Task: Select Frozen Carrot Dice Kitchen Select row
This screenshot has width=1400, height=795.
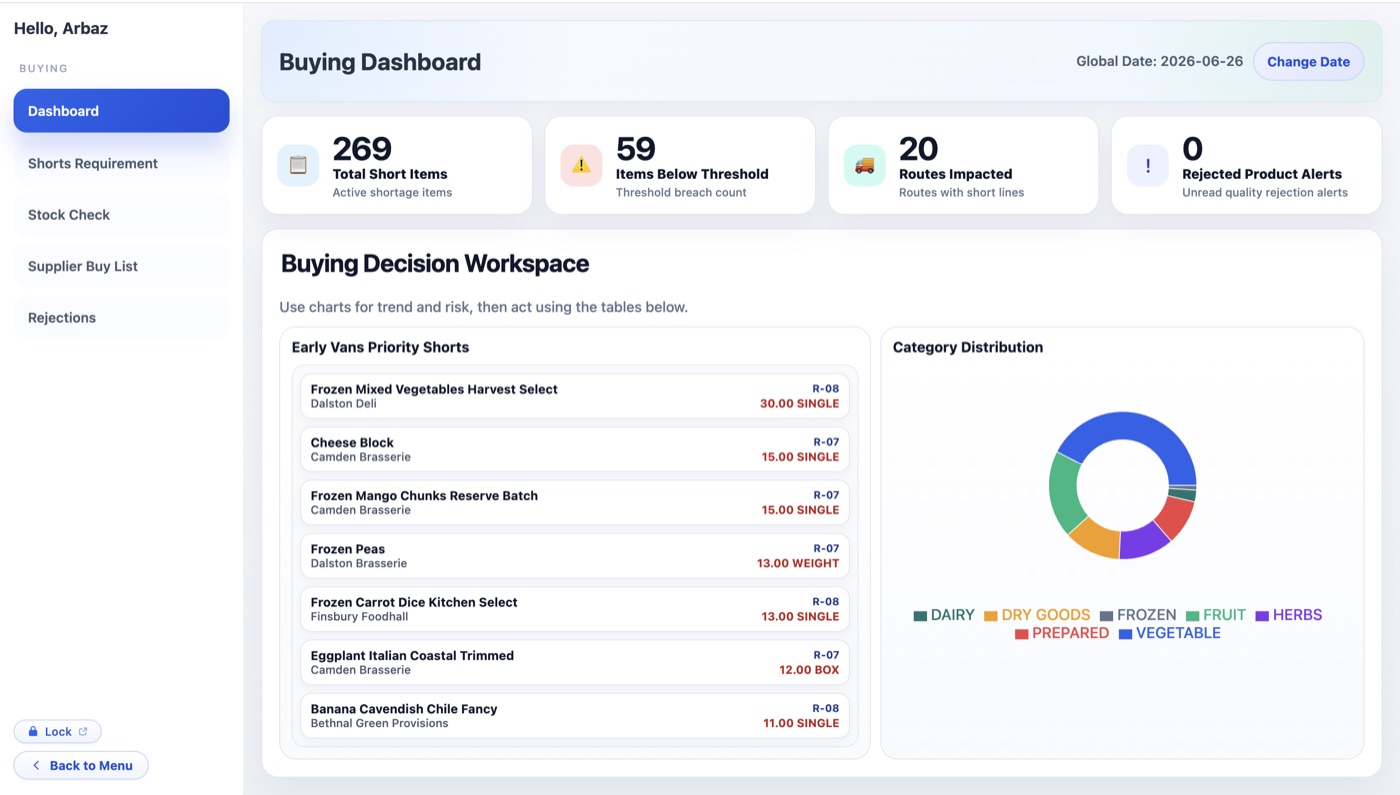Action: 575,609
